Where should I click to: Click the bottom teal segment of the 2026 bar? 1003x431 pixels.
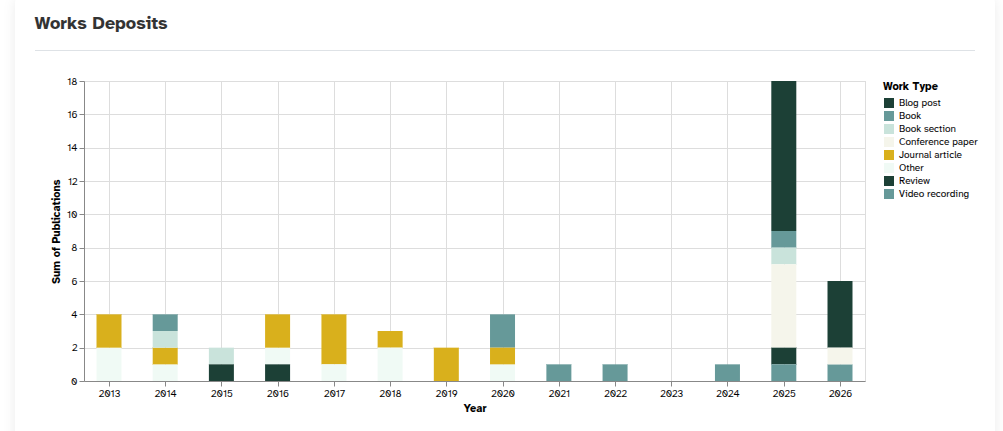pos(840,373)
